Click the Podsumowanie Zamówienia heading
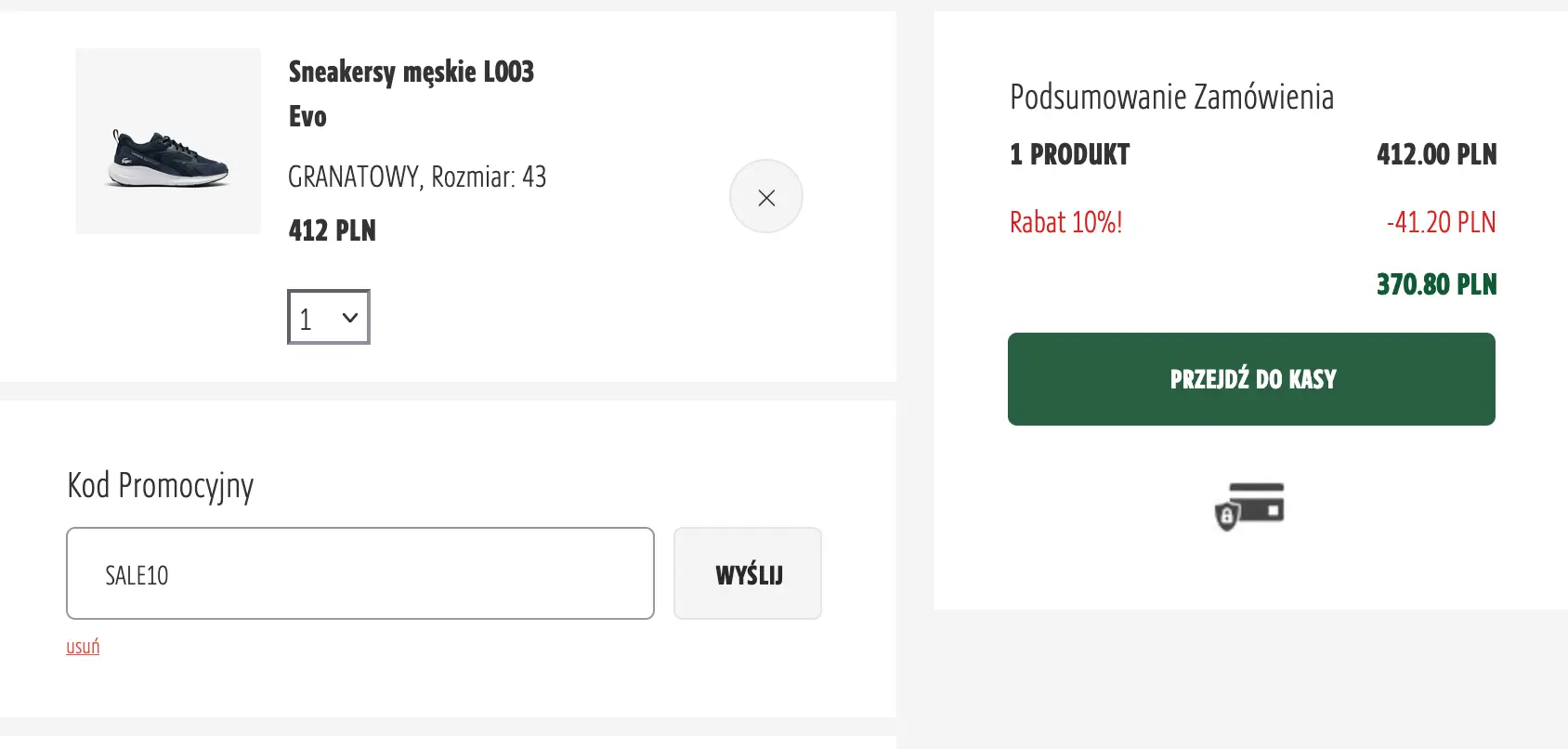1568x749 pixels. point(1171,97)
